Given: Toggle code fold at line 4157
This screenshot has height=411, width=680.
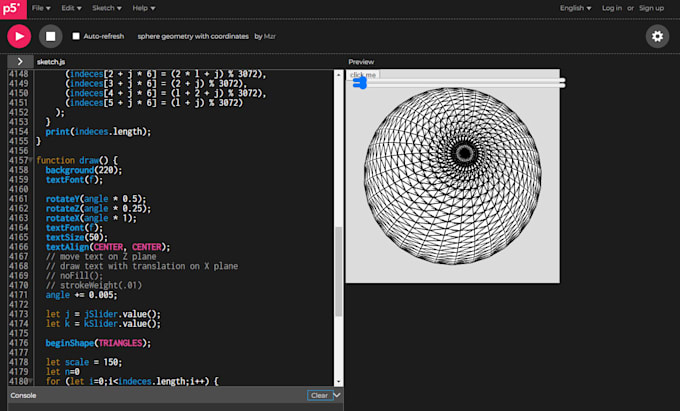Looking at the screenshot, I should 32,160.
